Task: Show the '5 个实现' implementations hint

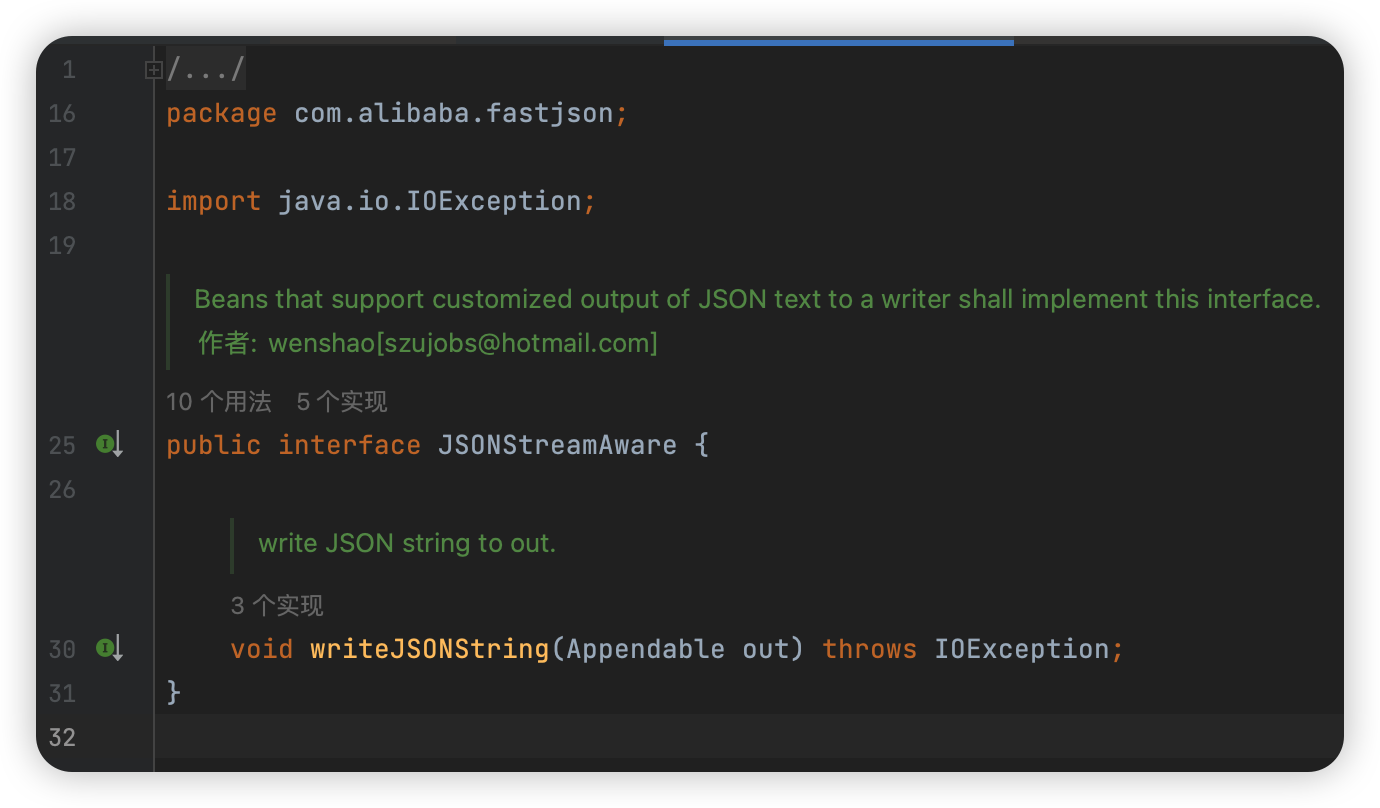Action: pos(342,402)
